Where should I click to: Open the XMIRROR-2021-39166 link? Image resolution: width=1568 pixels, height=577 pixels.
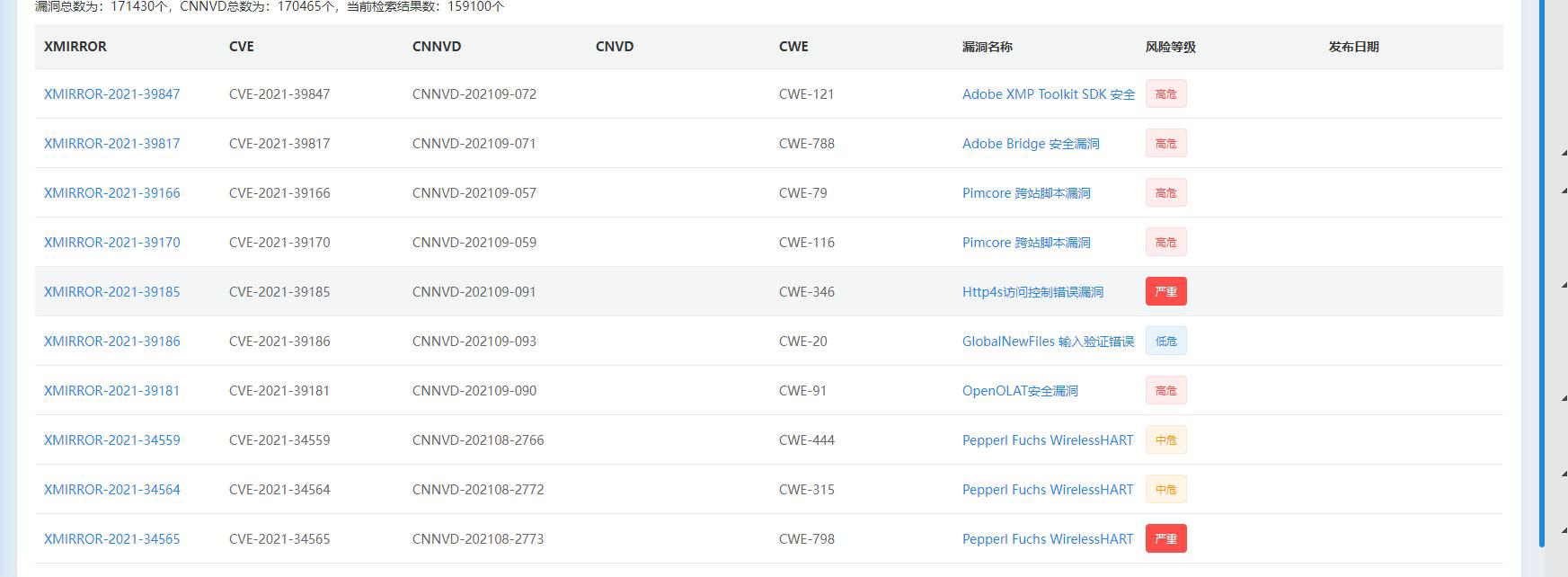(x=112, y=193)
